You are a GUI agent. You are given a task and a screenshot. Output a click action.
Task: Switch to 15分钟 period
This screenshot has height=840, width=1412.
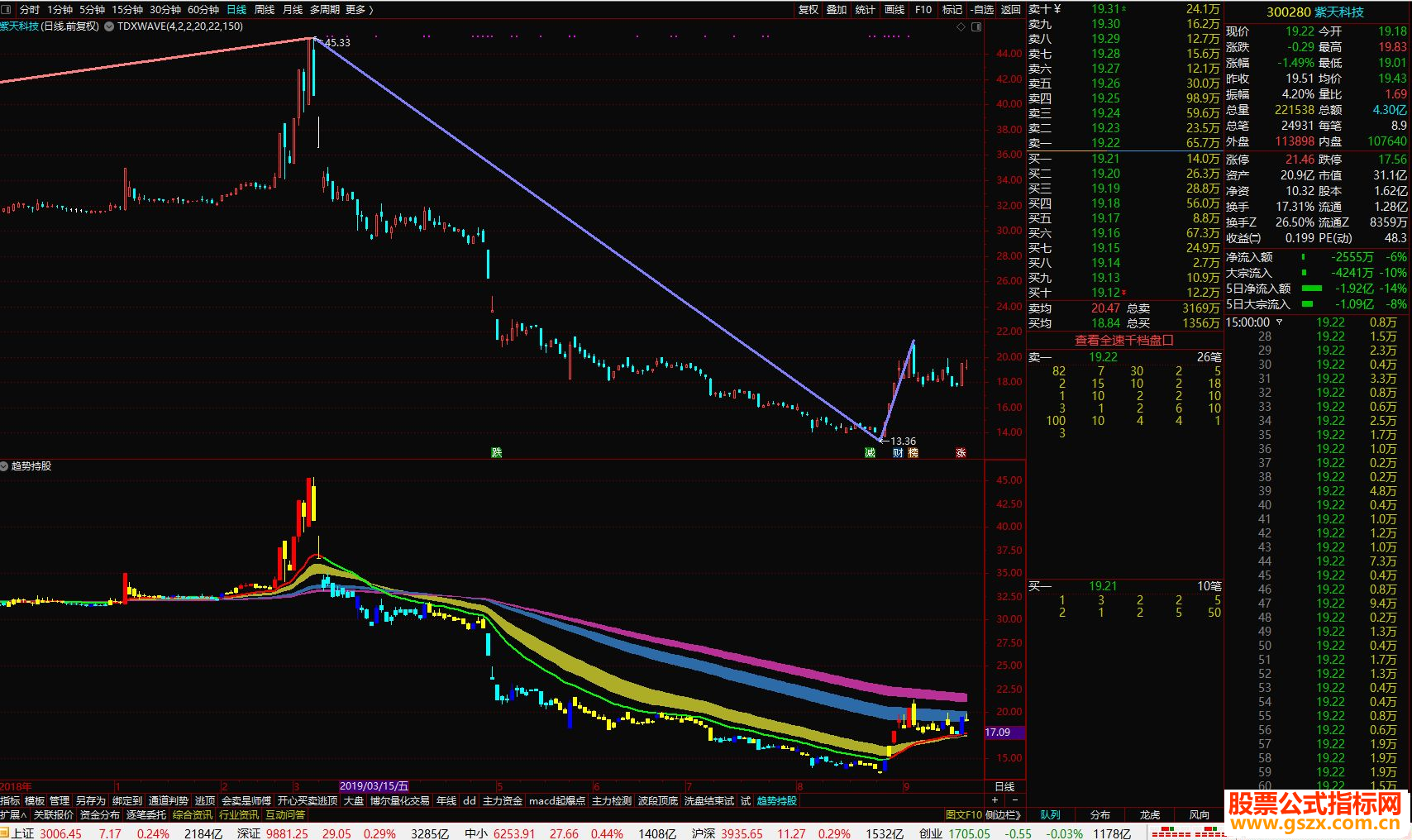tap(127, 10)
